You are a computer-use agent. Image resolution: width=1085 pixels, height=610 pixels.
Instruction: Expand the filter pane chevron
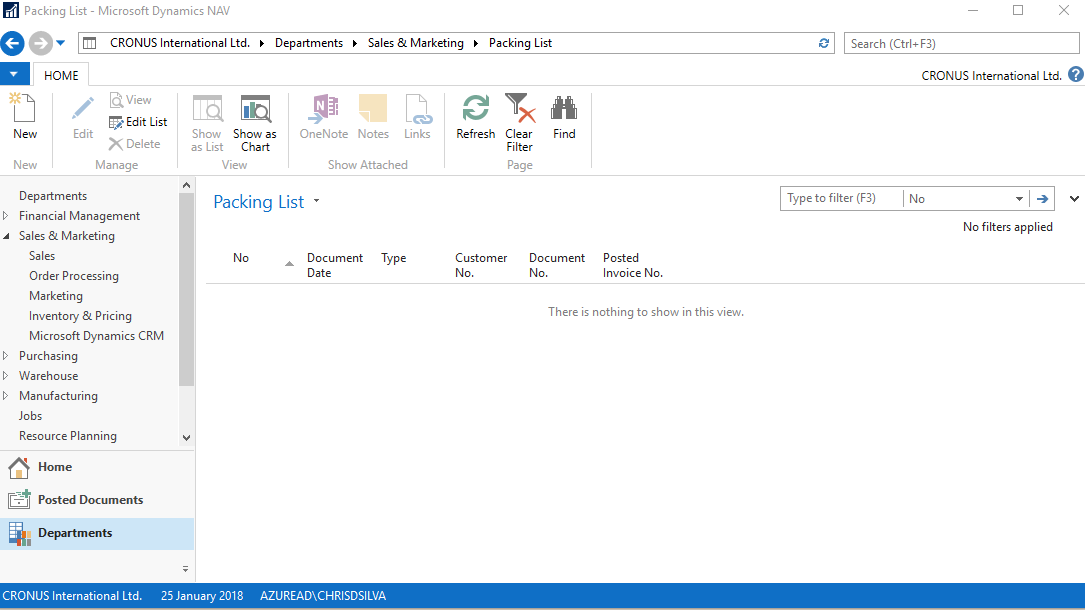1074,198
